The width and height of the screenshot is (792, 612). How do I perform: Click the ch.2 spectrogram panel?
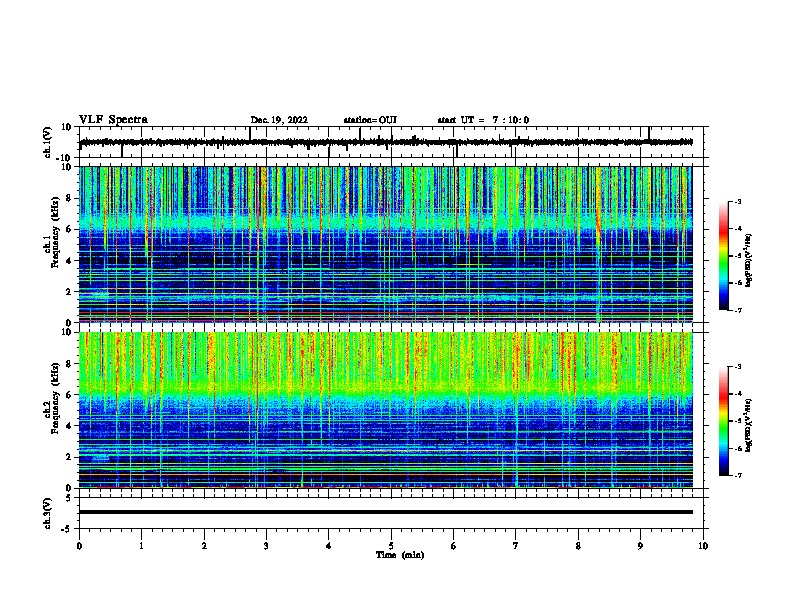(x=386, y=410)
